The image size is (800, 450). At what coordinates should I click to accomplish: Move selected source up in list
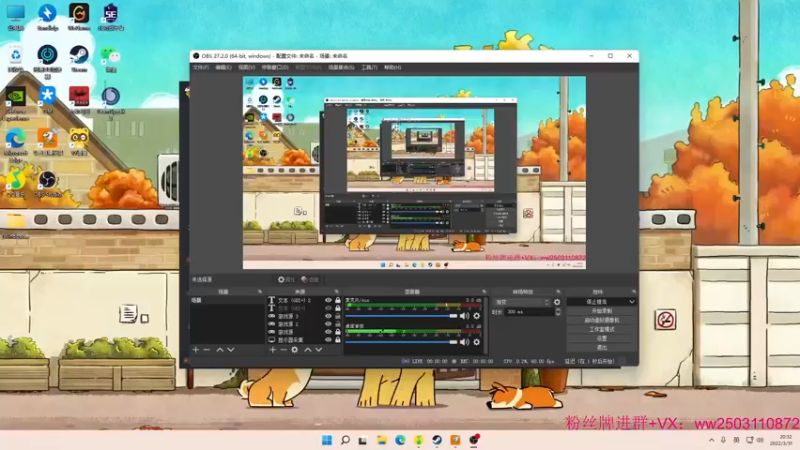308,350
